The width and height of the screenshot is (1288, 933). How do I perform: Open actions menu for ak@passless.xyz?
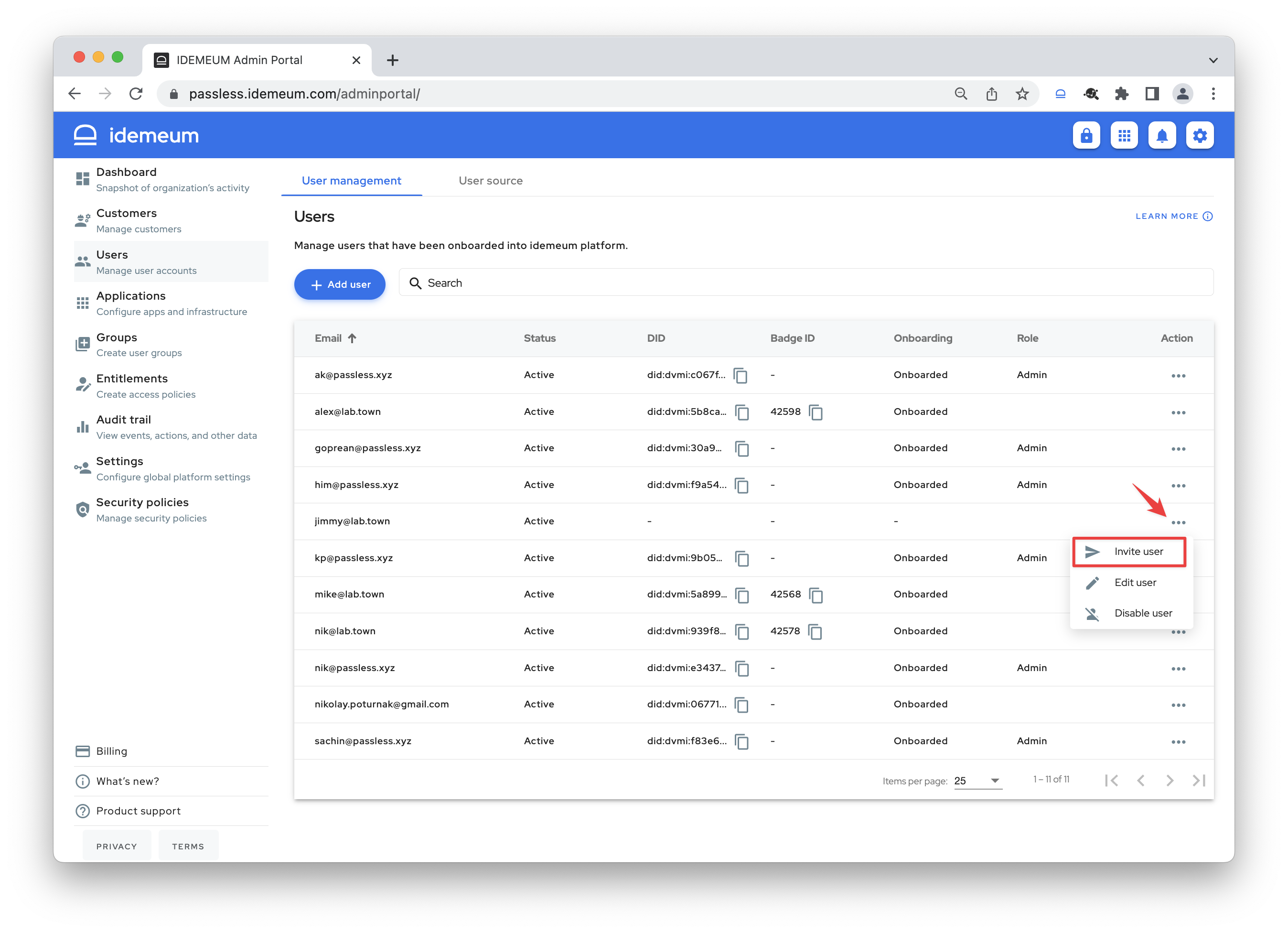pyautogui.click(x=1178, y=376)
